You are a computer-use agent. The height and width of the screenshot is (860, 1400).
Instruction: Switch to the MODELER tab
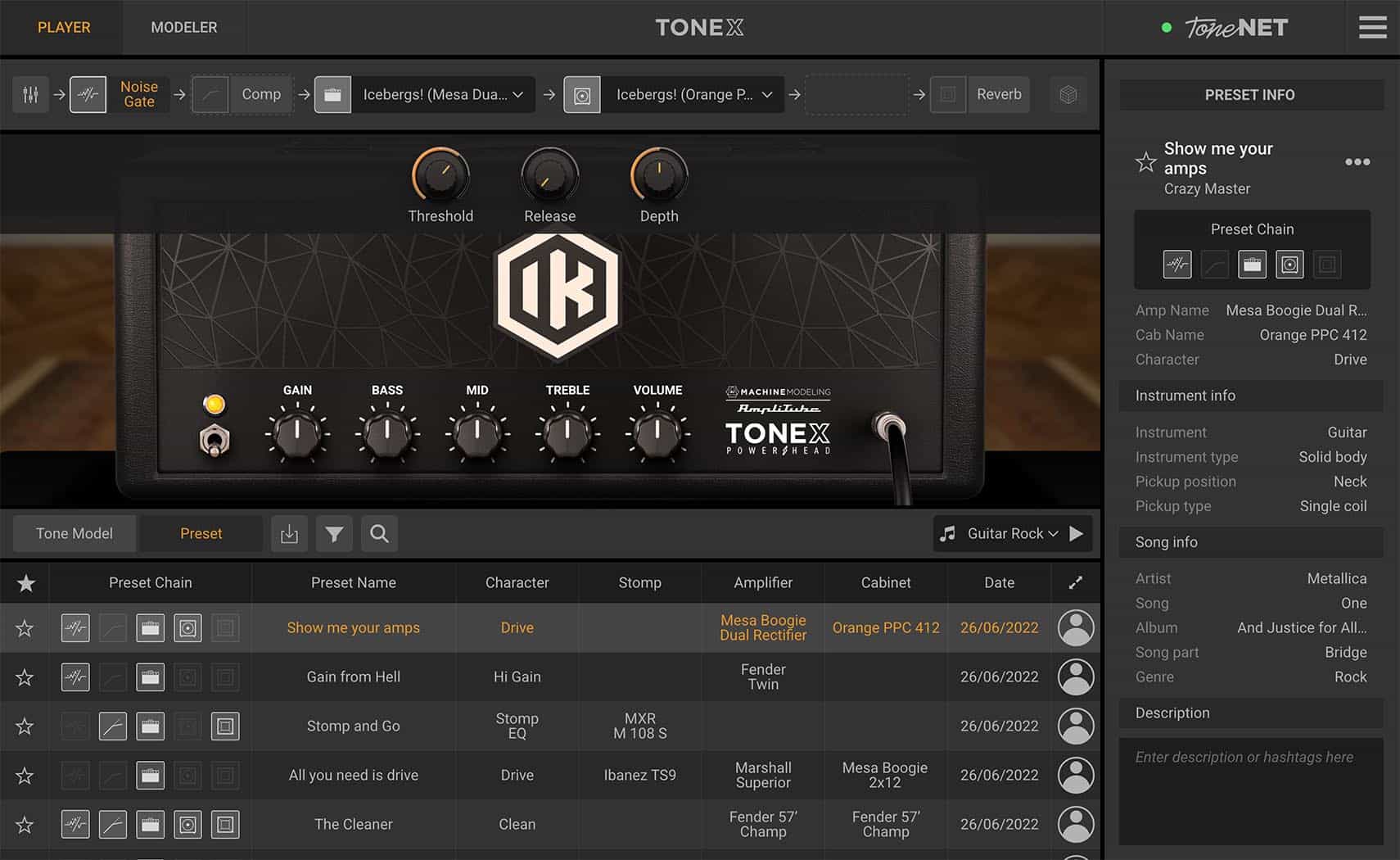183,27
